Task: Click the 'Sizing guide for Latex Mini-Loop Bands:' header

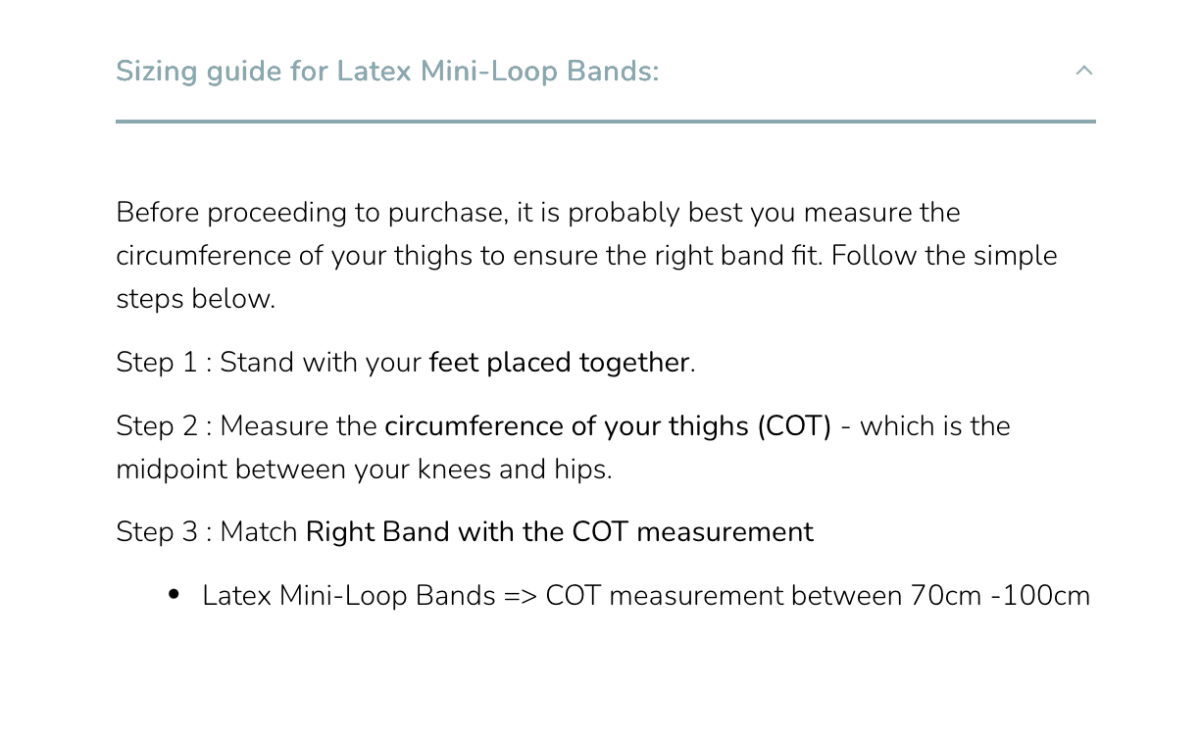Action: (x=387, y=72)
